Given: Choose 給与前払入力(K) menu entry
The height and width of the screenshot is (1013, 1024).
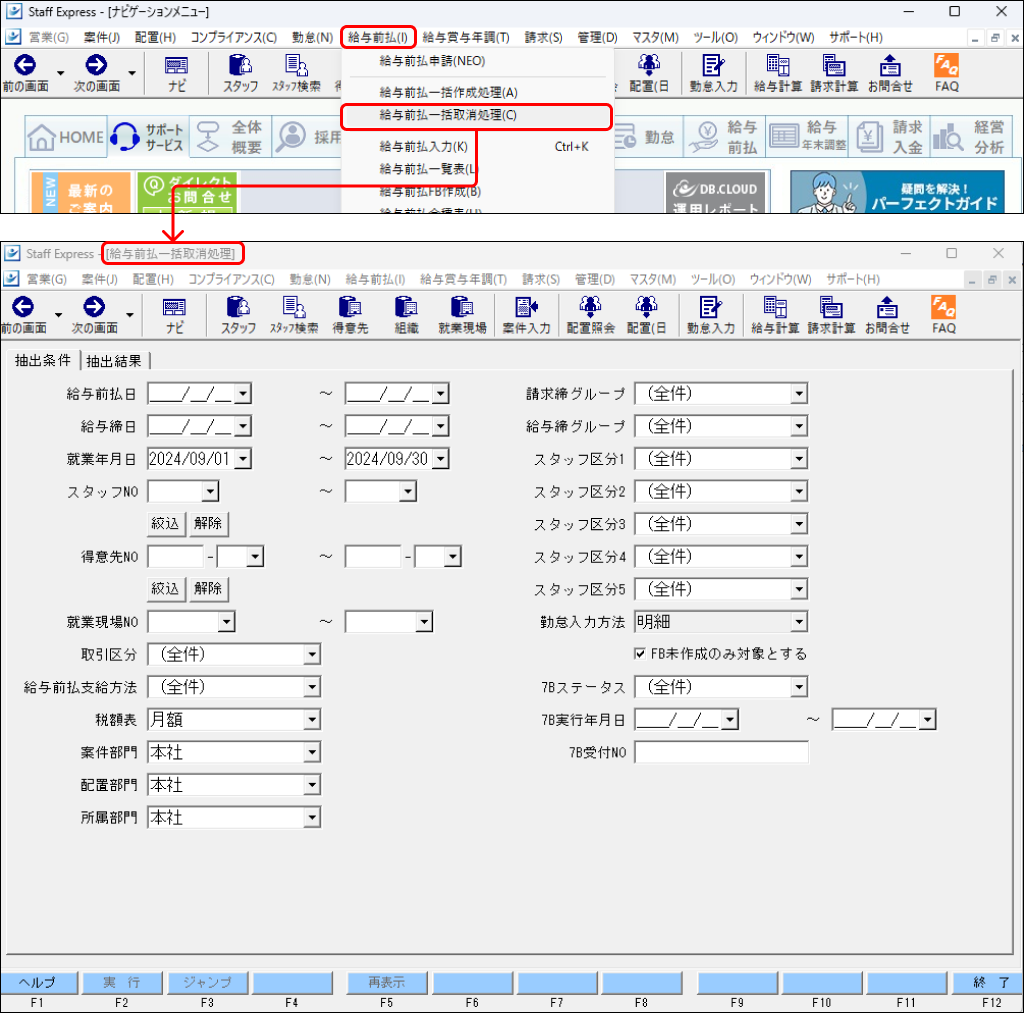Looking at the screenshot, I should click(476, 146).
